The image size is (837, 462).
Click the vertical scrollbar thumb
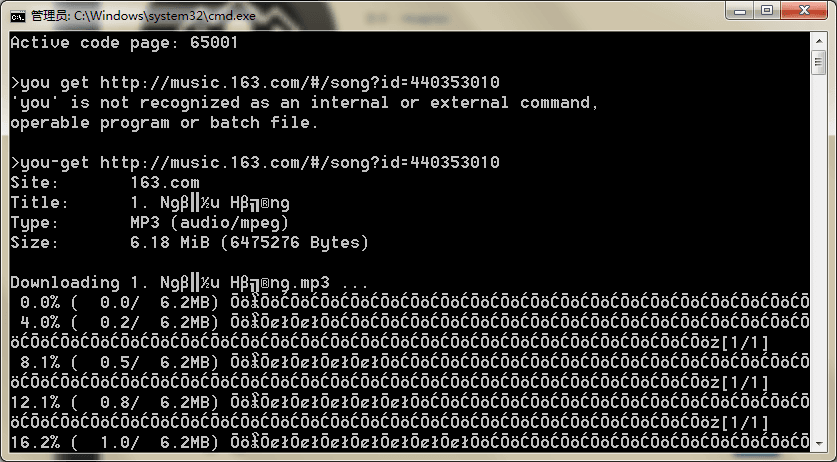(818, 63)
